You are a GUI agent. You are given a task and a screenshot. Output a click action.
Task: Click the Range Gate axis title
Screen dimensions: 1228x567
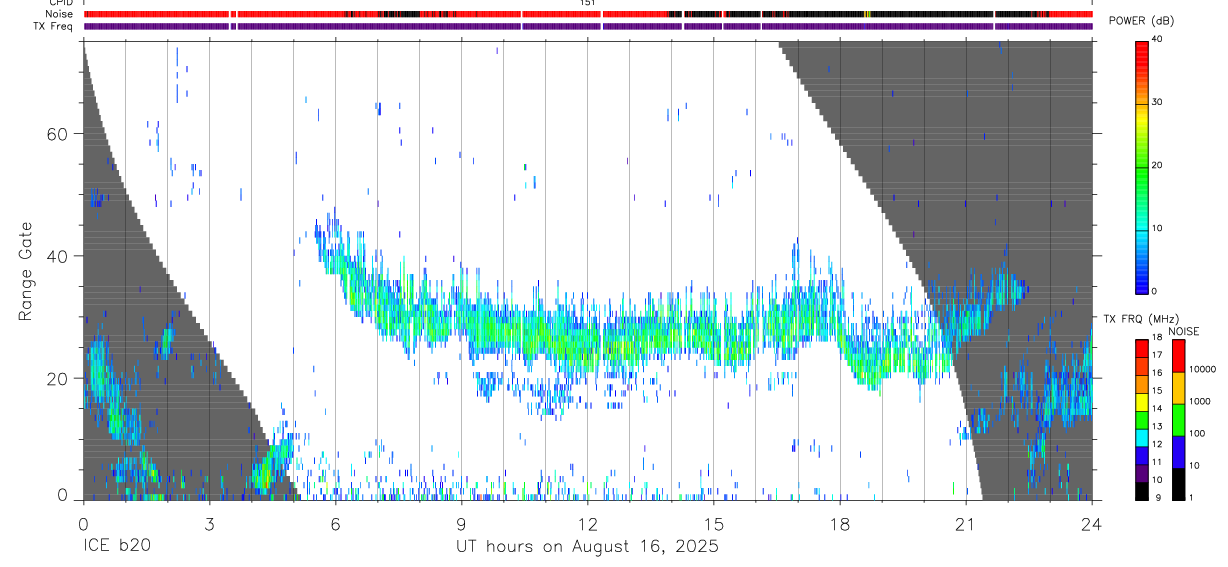click(25, 272)
